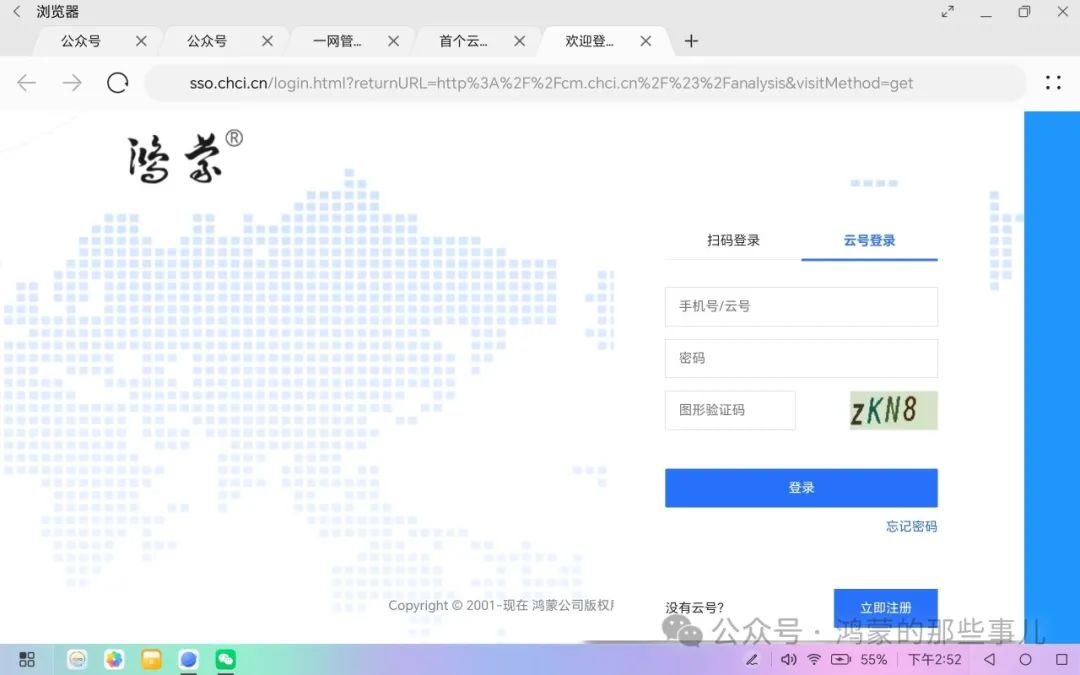The height and width of the screenshot is (675, 1080).
Task: Click the 下午2:52 clock in tray
Action: 935,660
